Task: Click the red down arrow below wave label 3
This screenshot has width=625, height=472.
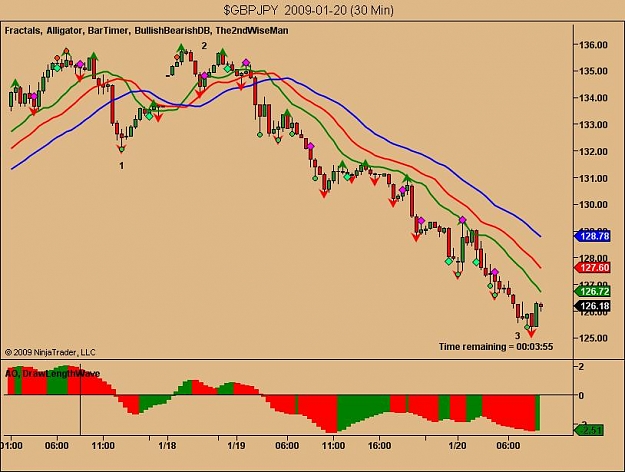Action: (x=531, y=333)
